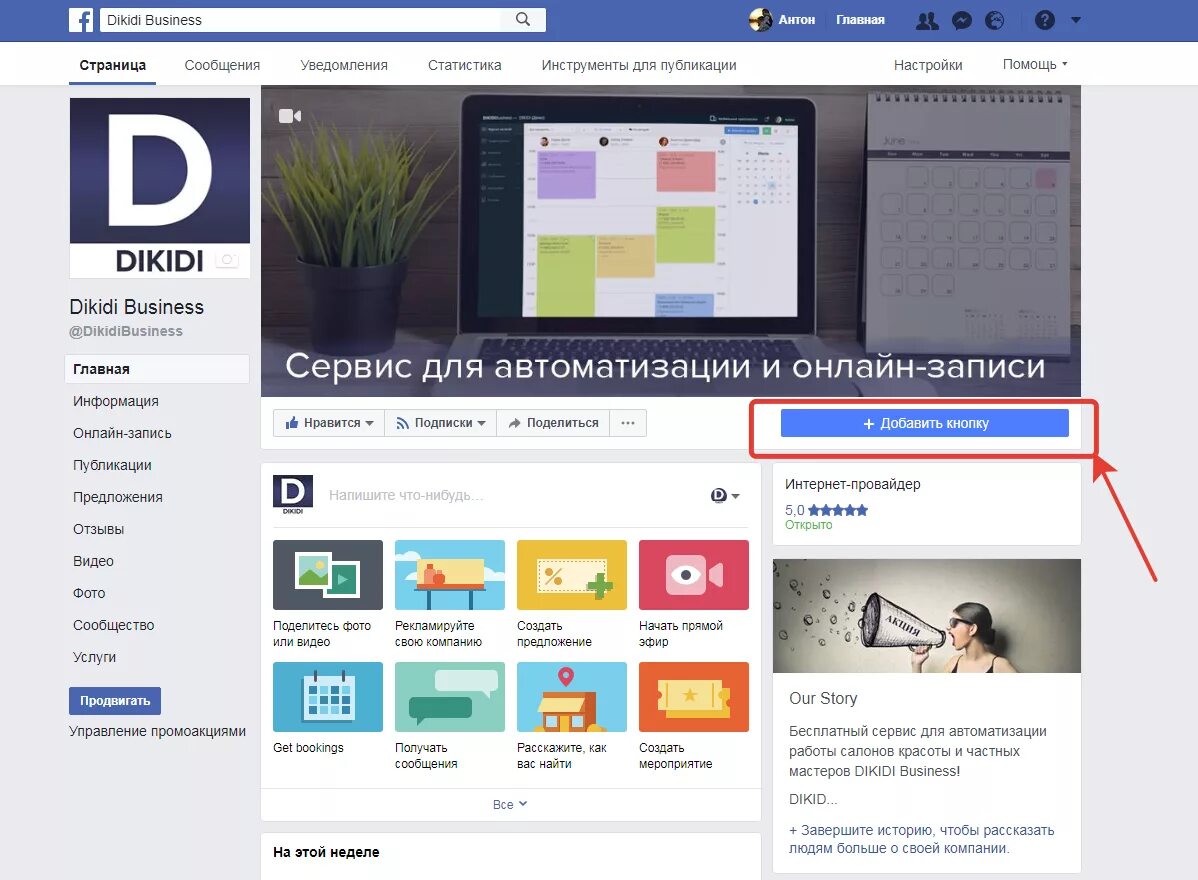Open Messenger icon in top bar

pos(961,21)
